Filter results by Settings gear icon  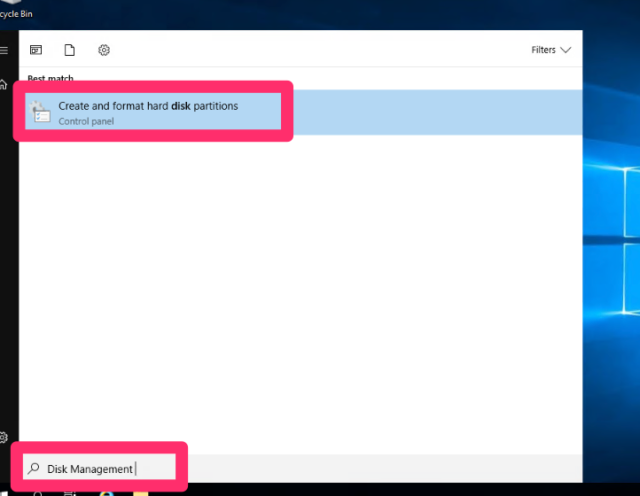pos(104,50)
